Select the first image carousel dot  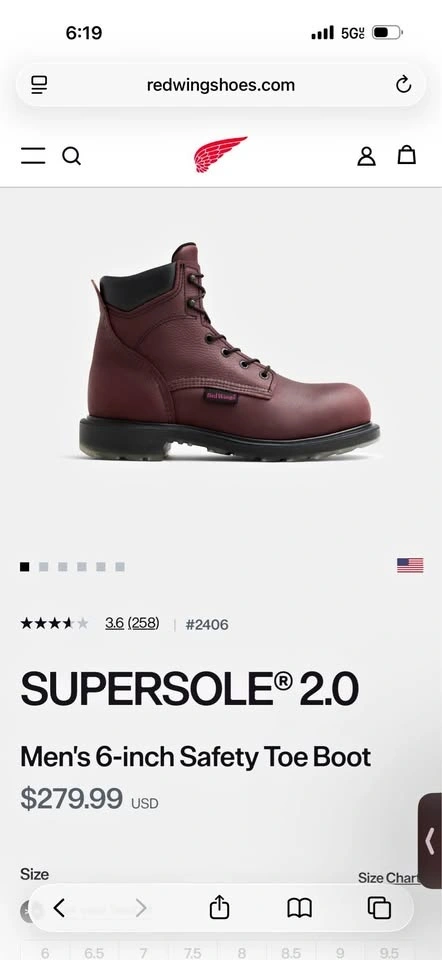(24, 567)
